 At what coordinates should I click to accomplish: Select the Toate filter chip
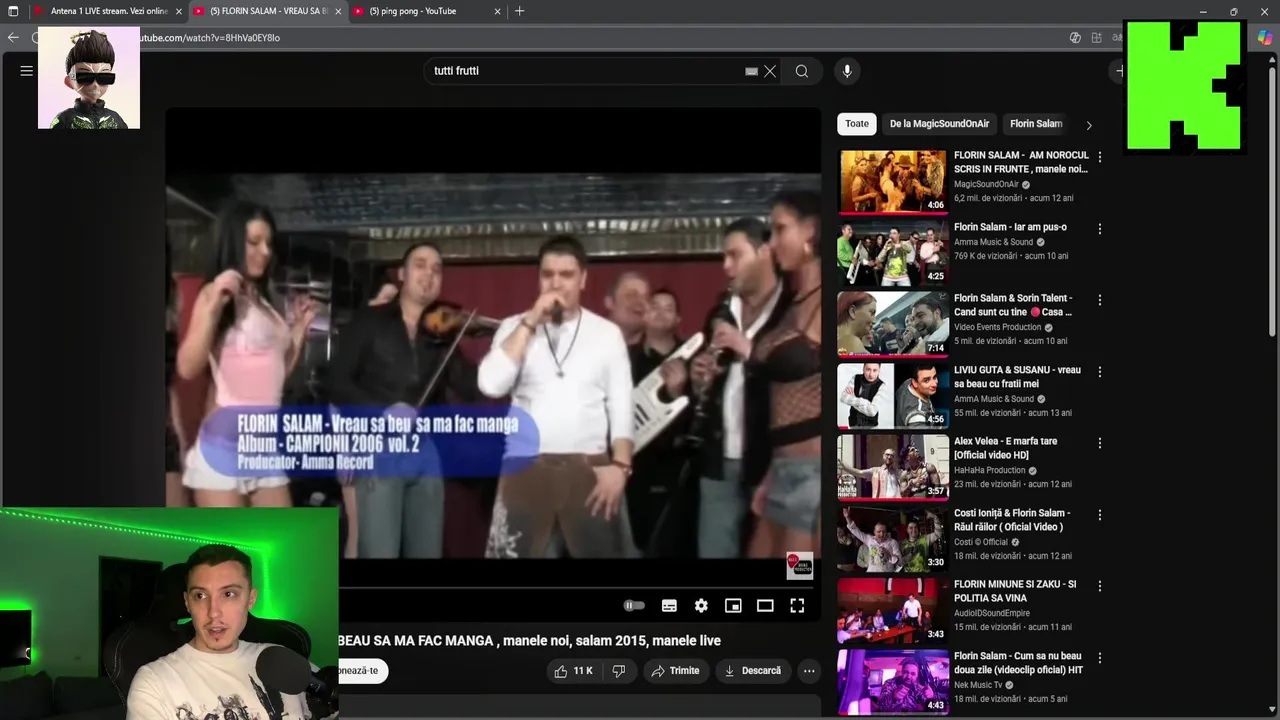(x=857, y=124)
